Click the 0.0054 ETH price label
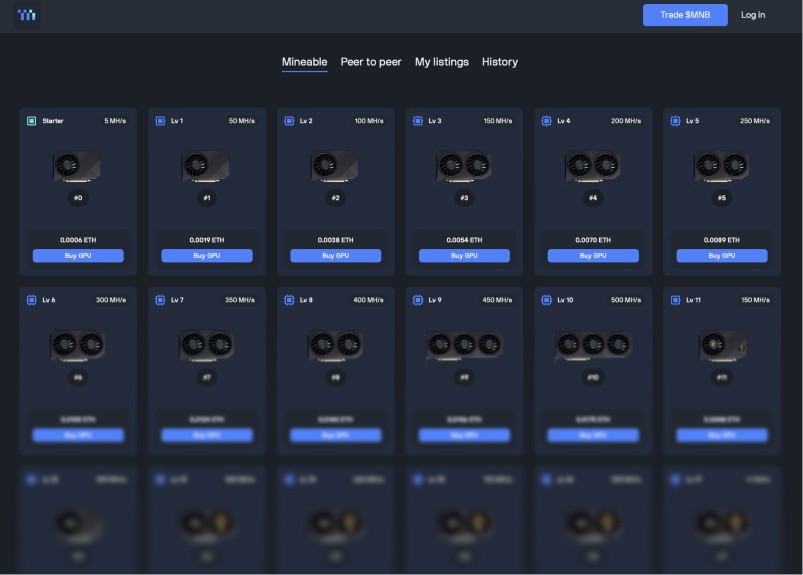The width and height of the screenshot is (803, 575). [464, 240]
